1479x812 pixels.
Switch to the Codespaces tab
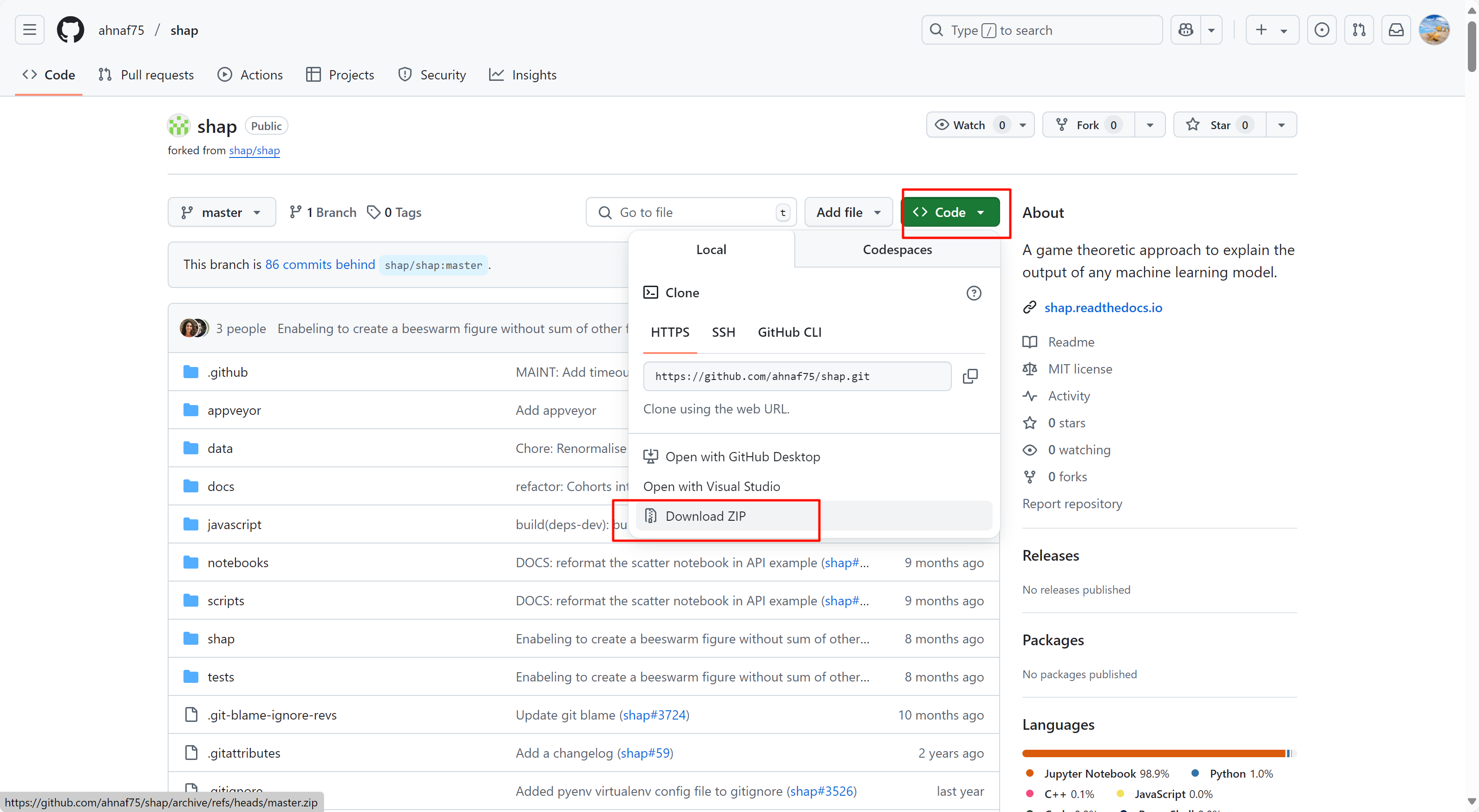click(897, 250)
